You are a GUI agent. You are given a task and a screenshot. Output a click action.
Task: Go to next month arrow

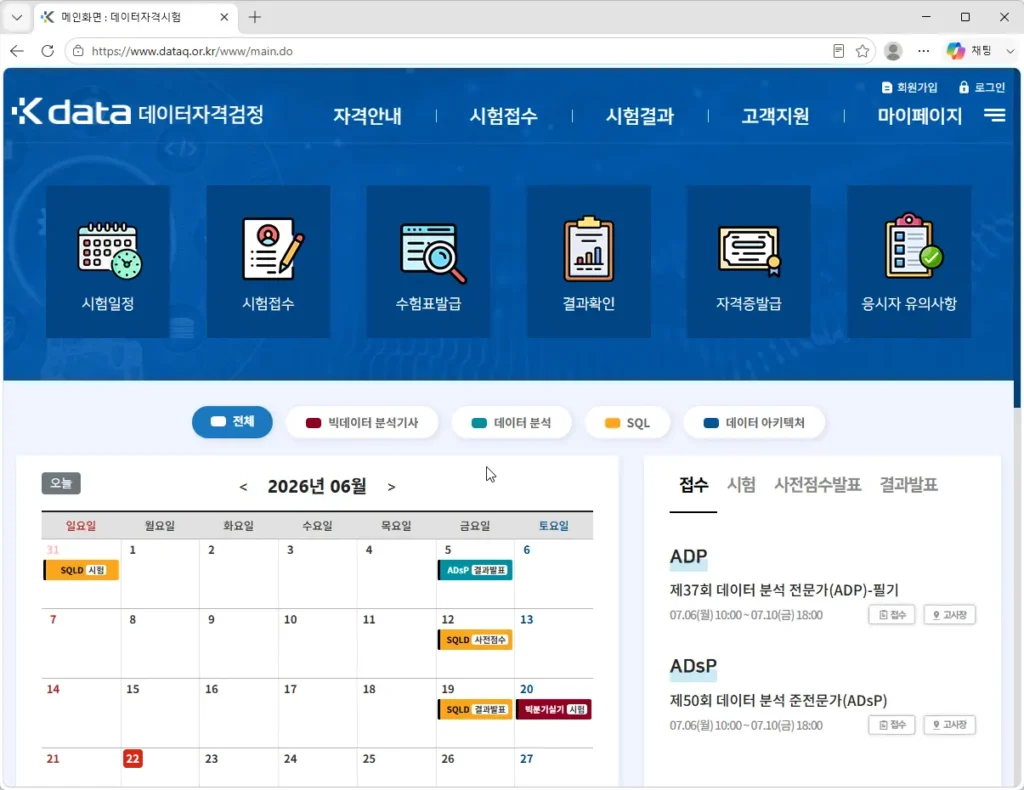391,487
